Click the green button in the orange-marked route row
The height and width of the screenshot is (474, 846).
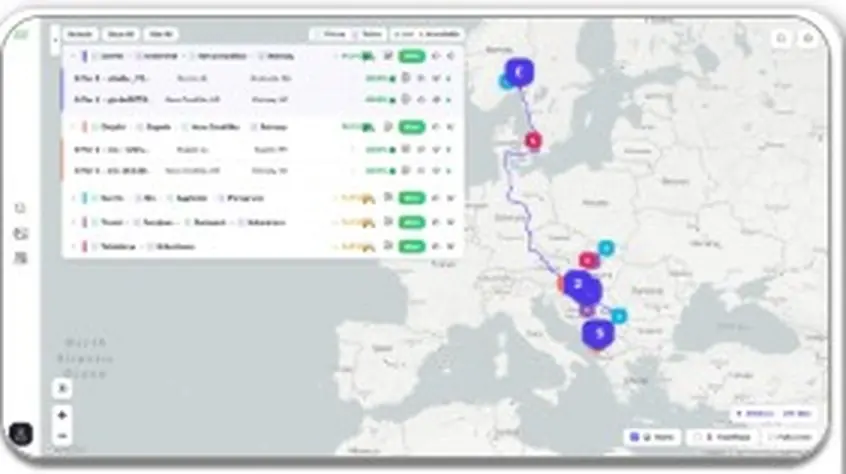[x=412, y=127]
